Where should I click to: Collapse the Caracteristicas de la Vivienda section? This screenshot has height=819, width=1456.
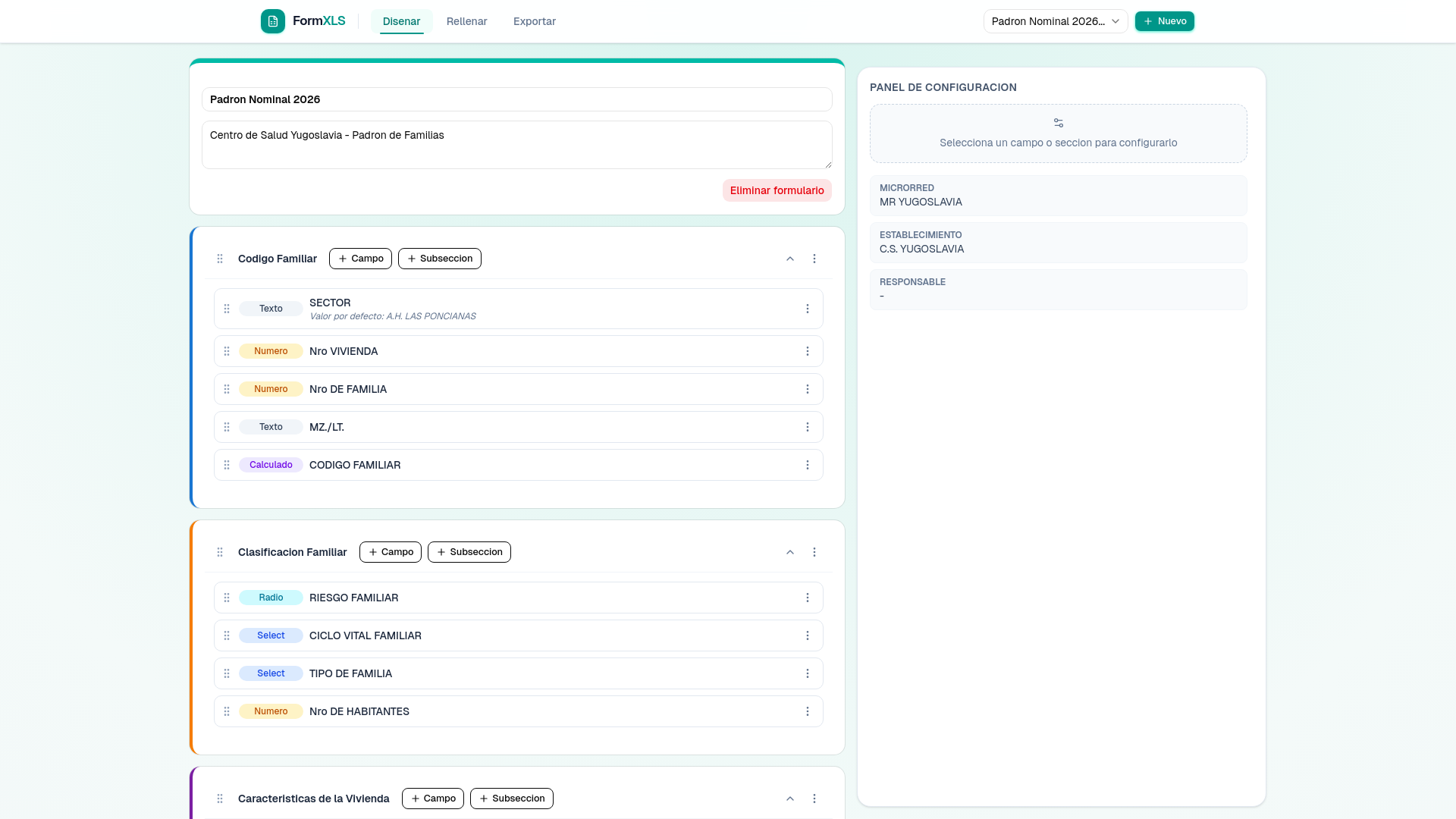(790, 799)
